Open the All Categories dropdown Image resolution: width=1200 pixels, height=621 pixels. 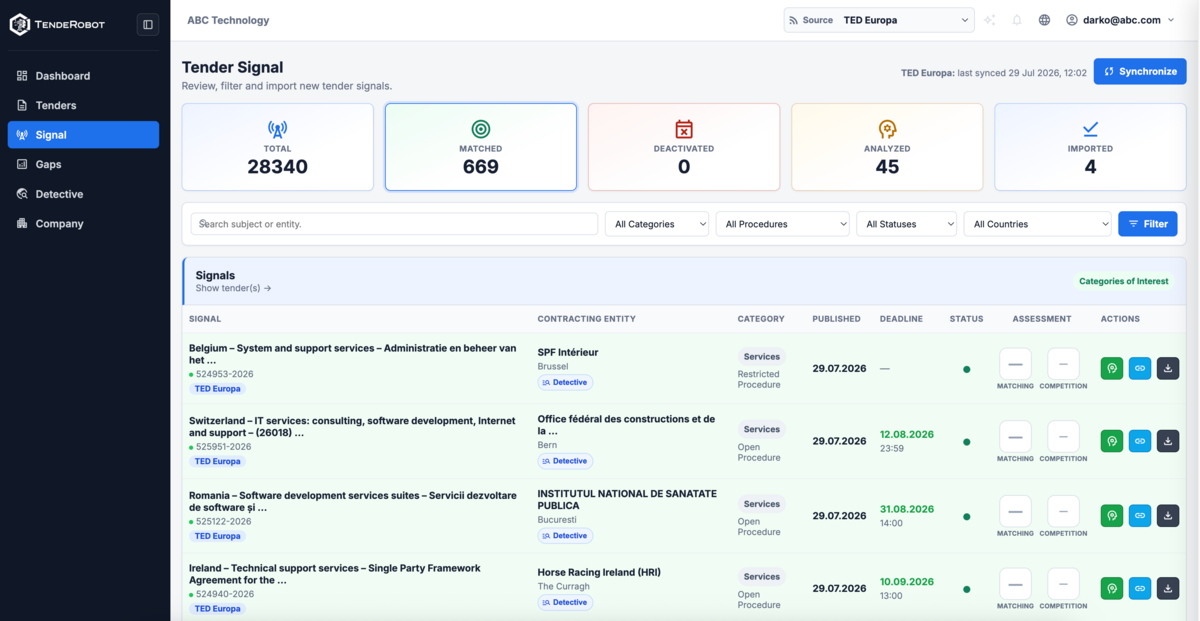click(657, 224)
